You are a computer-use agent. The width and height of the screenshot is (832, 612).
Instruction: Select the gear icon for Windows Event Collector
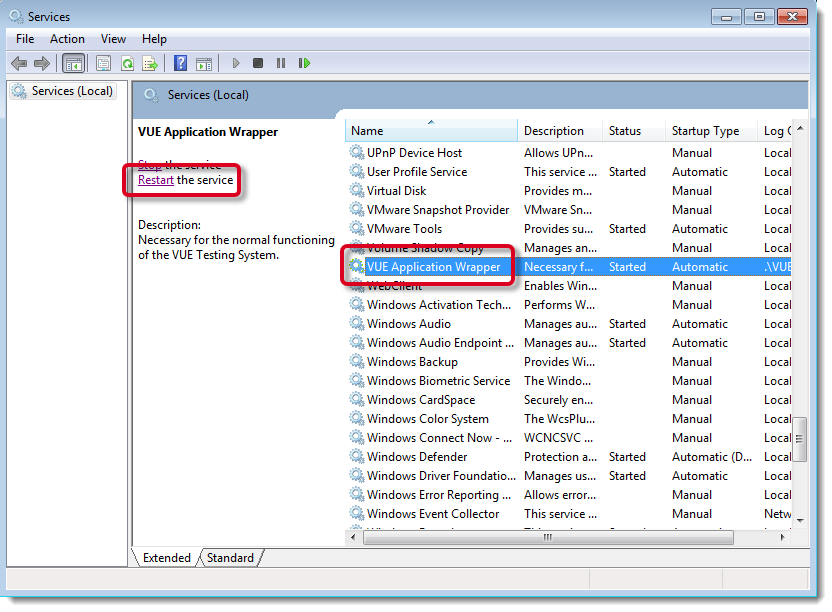click(357, 514)
